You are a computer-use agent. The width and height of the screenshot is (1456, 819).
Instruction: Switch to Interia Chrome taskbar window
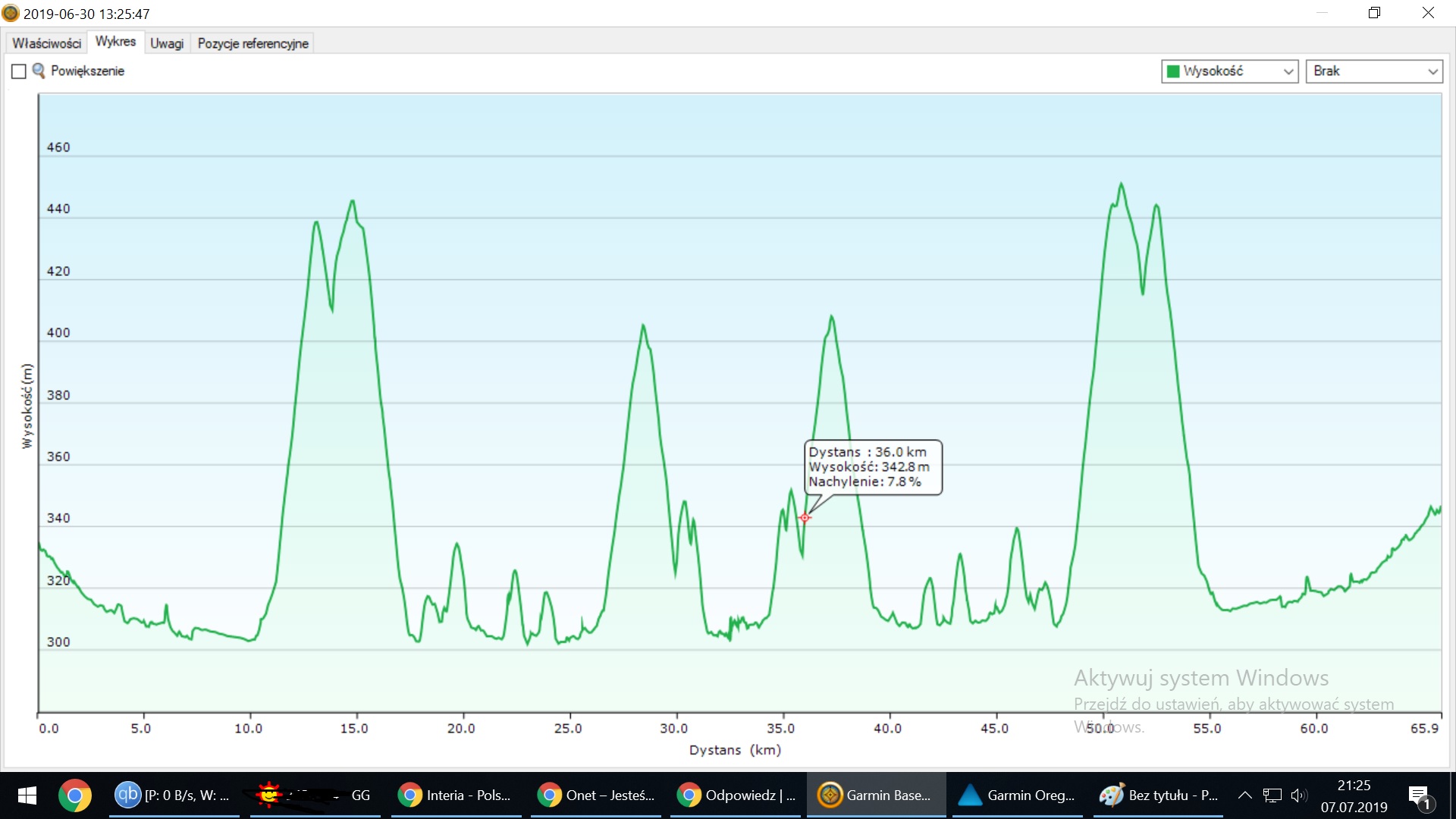tap(455, 795)
